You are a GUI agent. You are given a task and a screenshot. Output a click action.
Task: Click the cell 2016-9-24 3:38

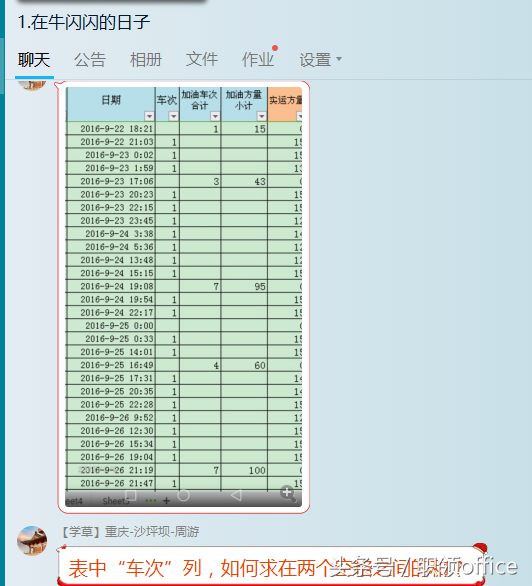111,234
